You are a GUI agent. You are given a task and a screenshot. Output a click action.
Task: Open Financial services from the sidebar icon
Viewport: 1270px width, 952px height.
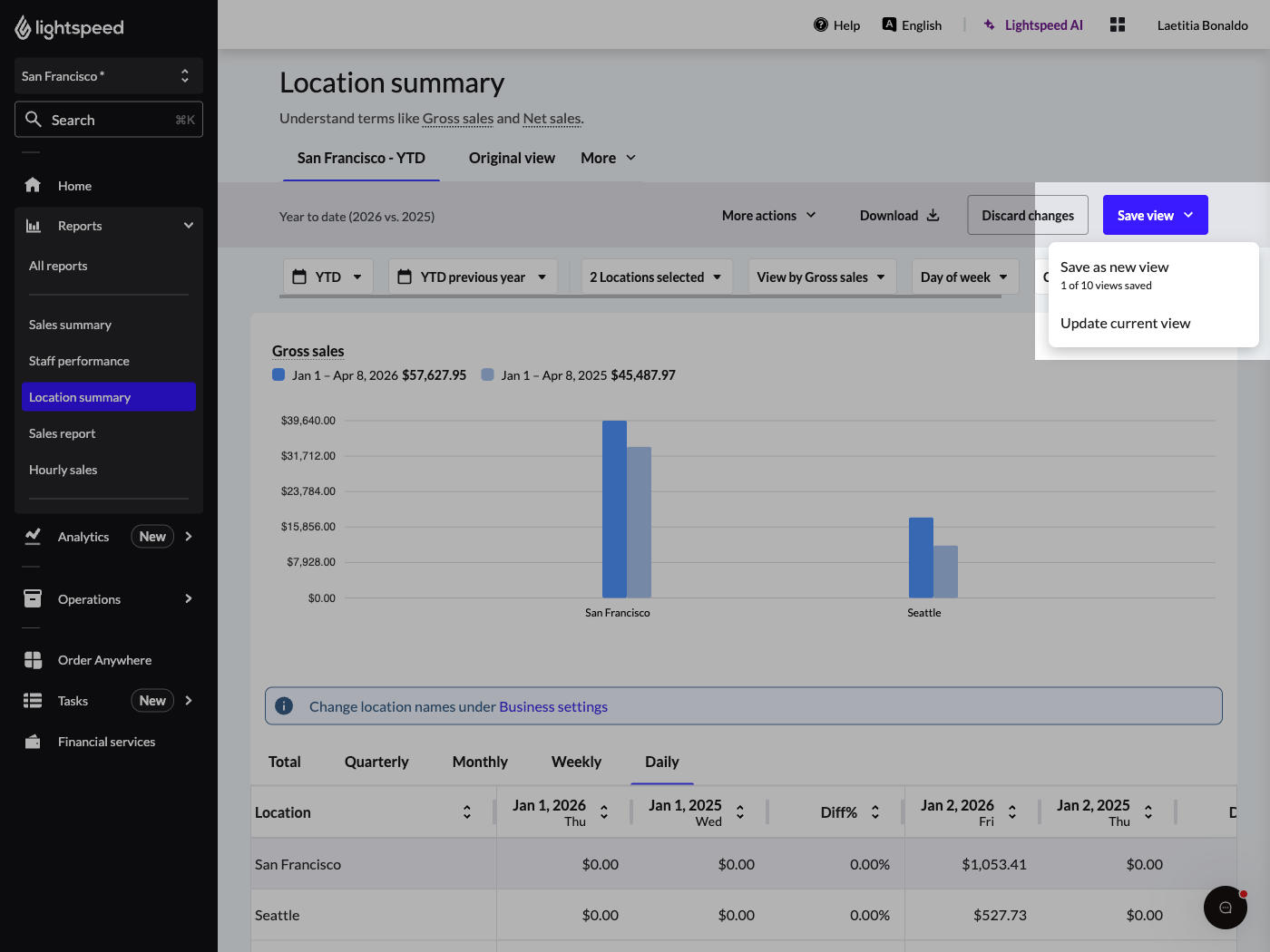click(x=33, y=741)
